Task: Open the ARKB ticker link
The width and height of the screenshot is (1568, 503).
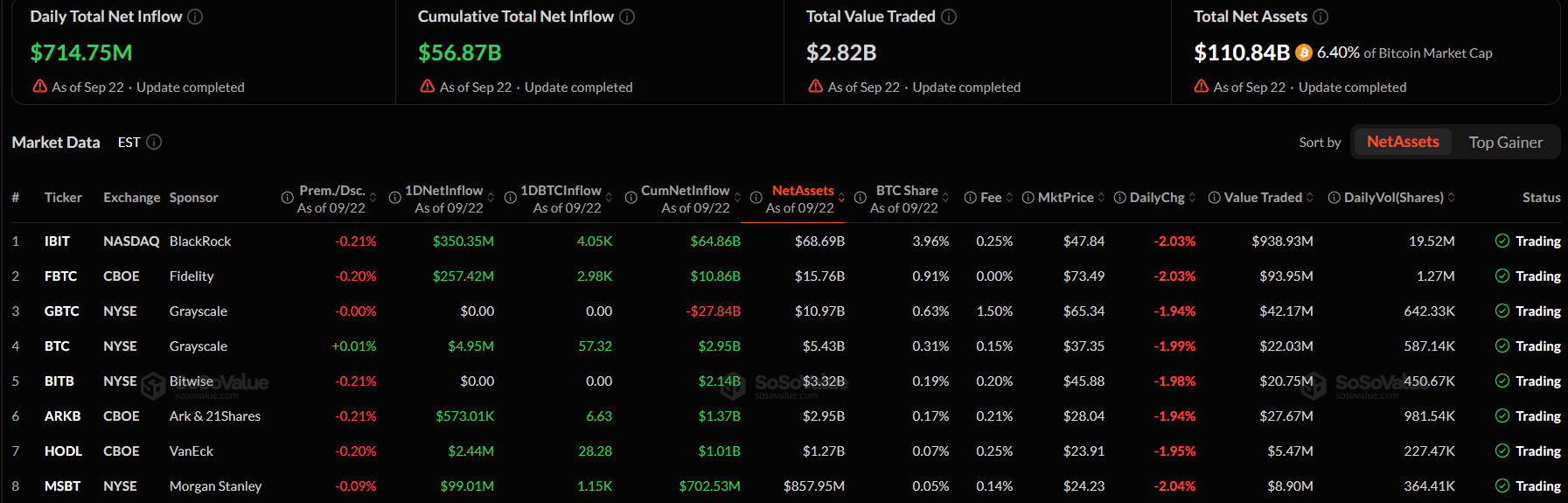Action: pyautogui.click(x=62, y=416)
